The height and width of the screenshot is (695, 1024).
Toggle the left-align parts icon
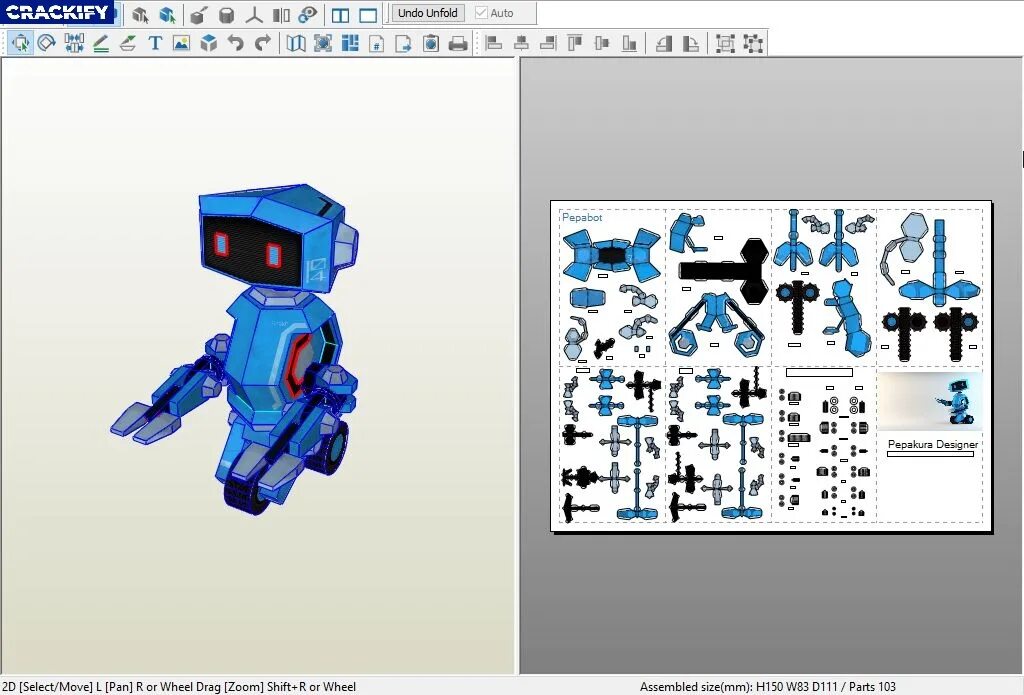pyautogui.click(x=496, y=43)
